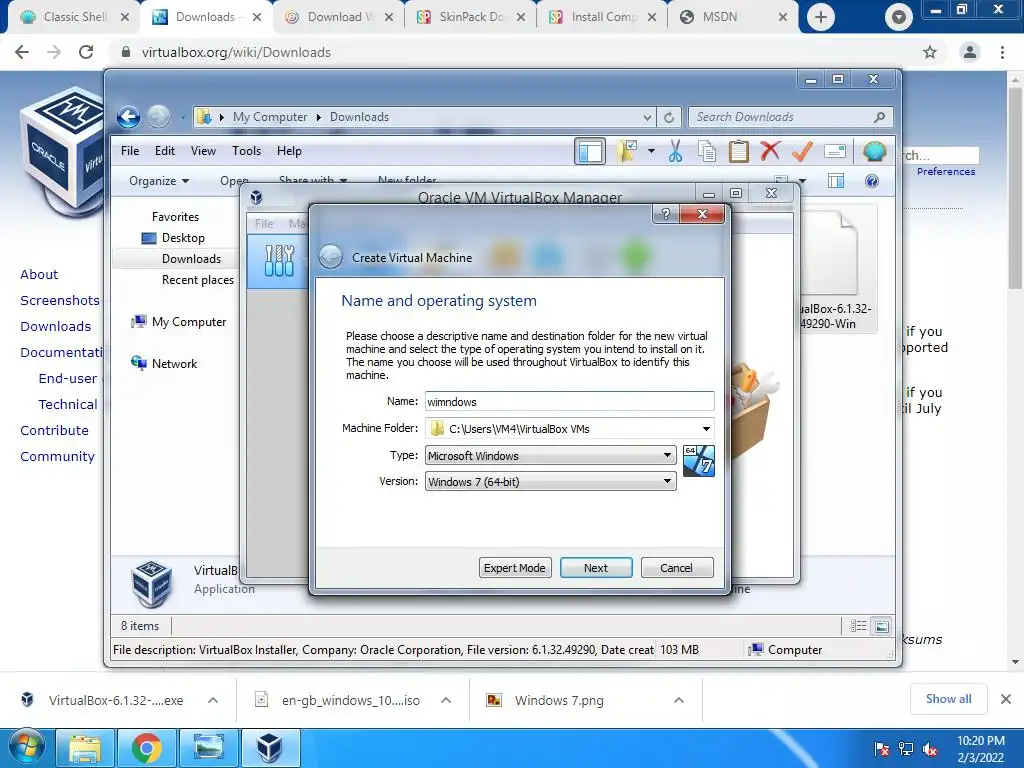
Task: Click the Cancel button in the wizard
Action: coord(676,568)
